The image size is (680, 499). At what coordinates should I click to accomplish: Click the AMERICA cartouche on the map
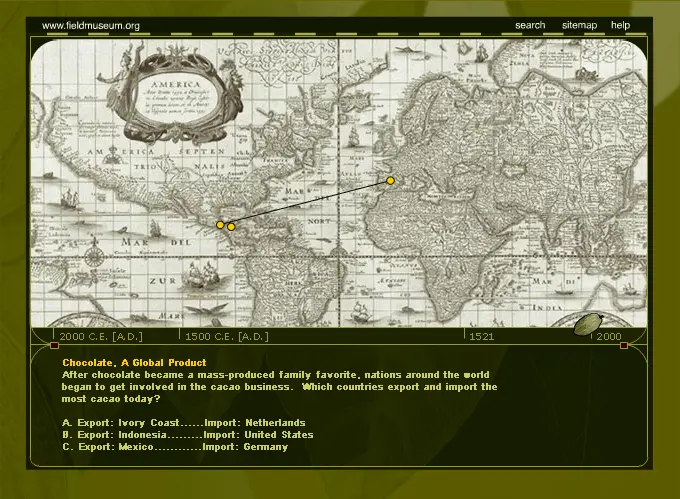click(175, 95)
